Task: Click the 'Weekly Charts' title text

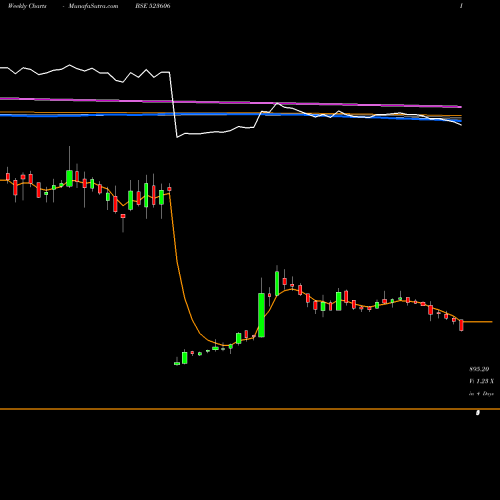Action: tap(27, 6)
